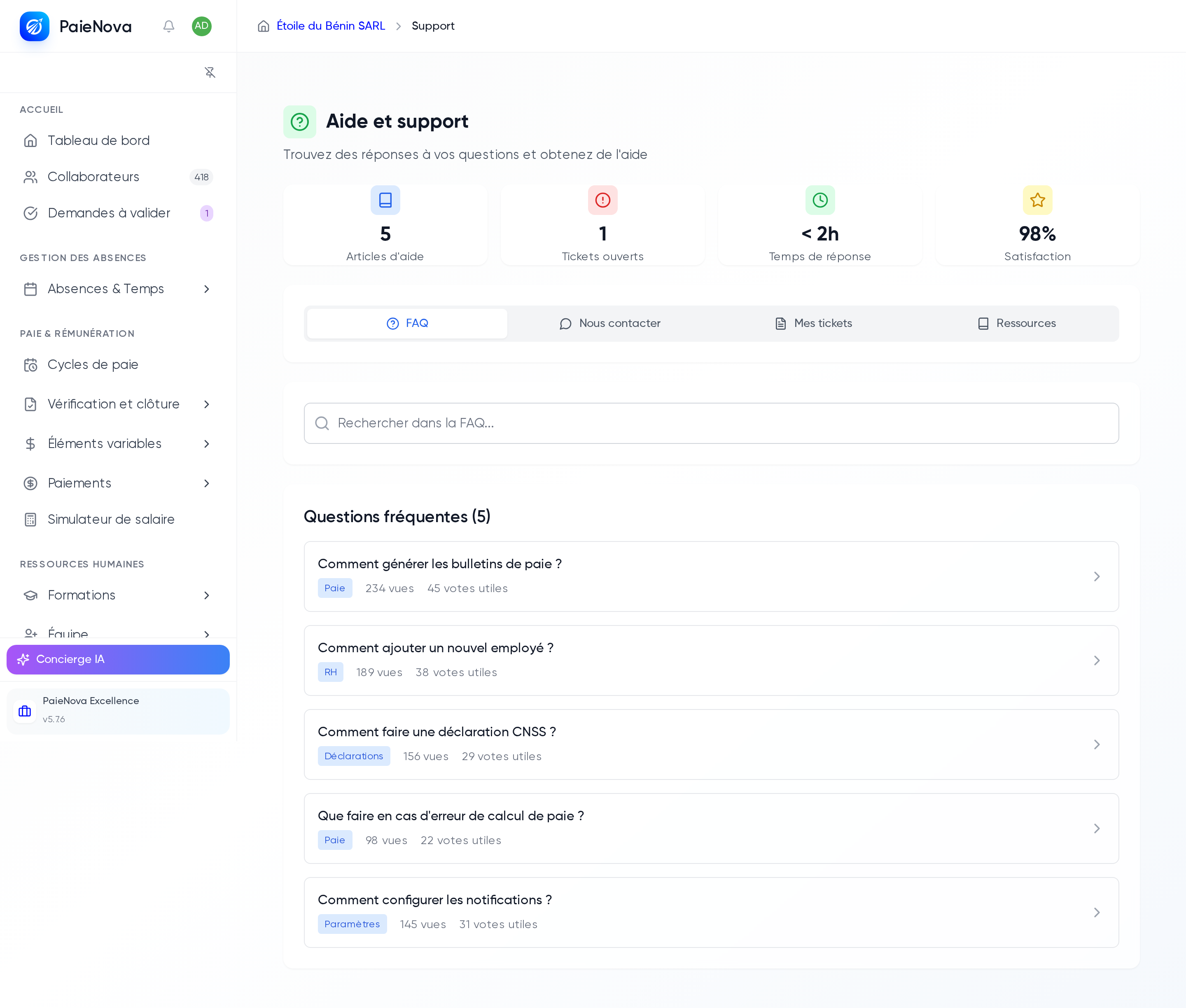
Task: Click the PaieNova logo icon
Action: coord(34,26)
